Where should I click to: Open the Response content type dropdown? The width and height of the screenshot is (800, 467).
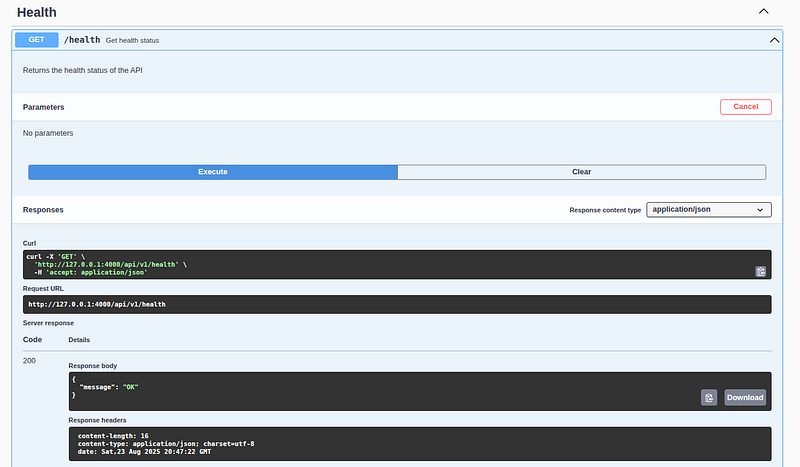point(709,210)
